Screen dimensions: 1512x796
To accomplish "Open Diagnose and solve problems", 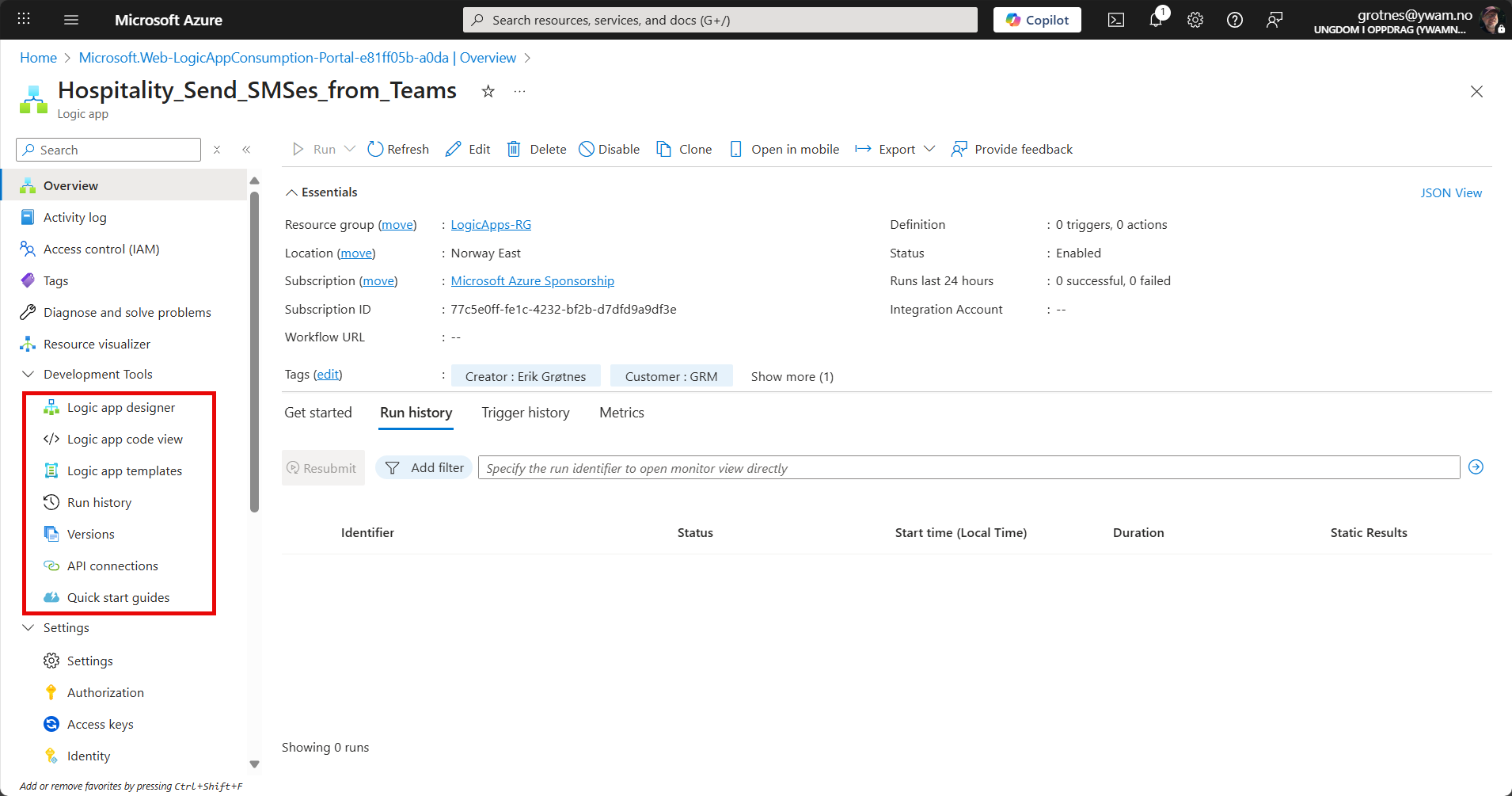I will click(x=127, y=312).
